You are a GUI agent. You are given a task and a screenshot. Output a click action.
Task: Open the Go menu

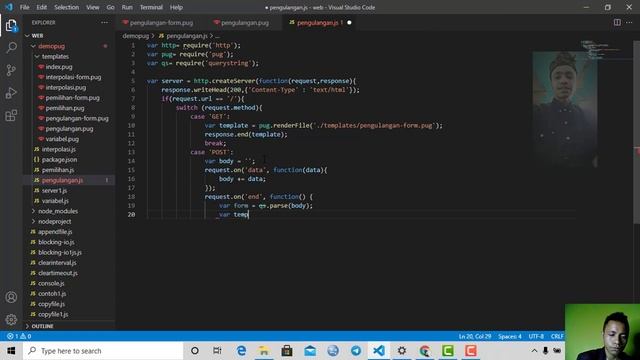[110, 7]
